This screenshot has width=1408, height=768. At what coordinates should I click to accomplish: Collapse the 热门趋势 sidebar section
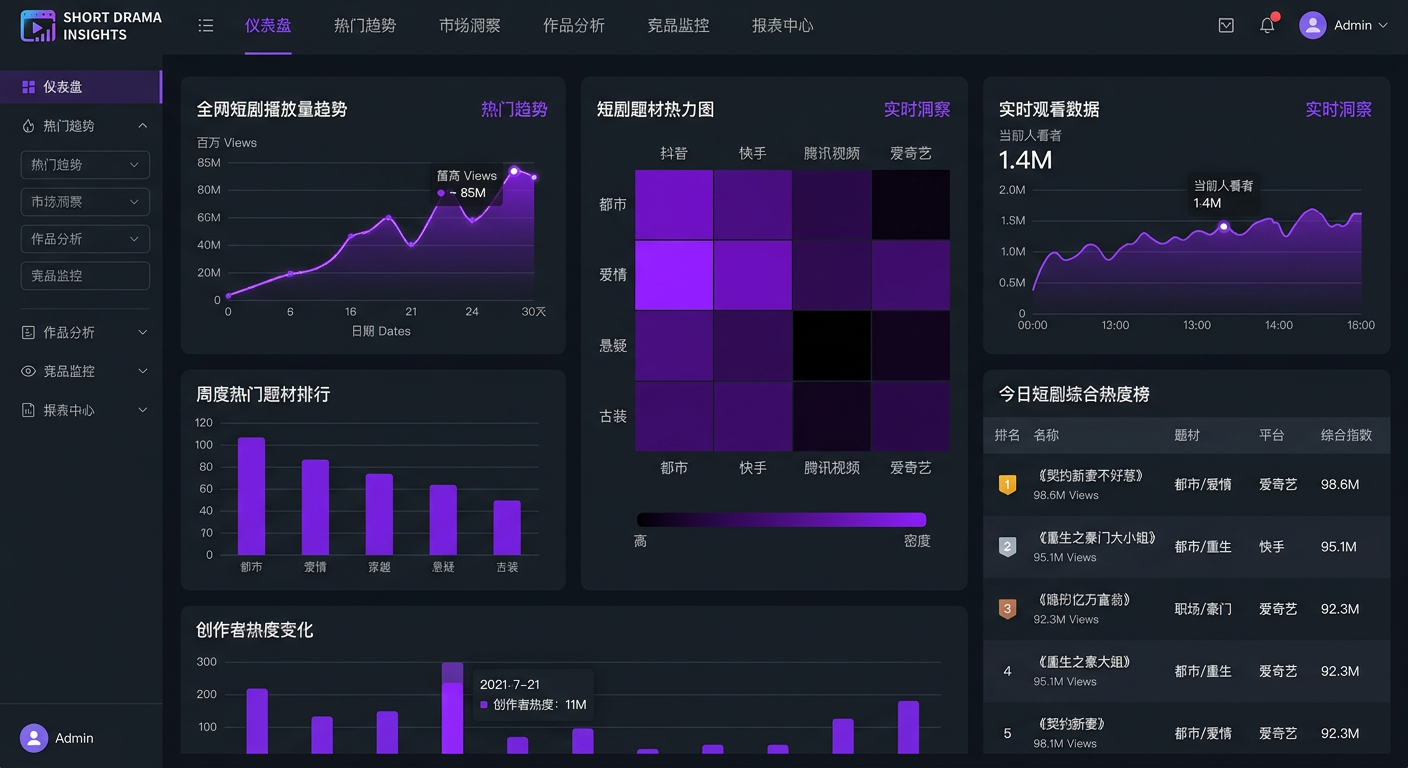[x=142, y=126]
